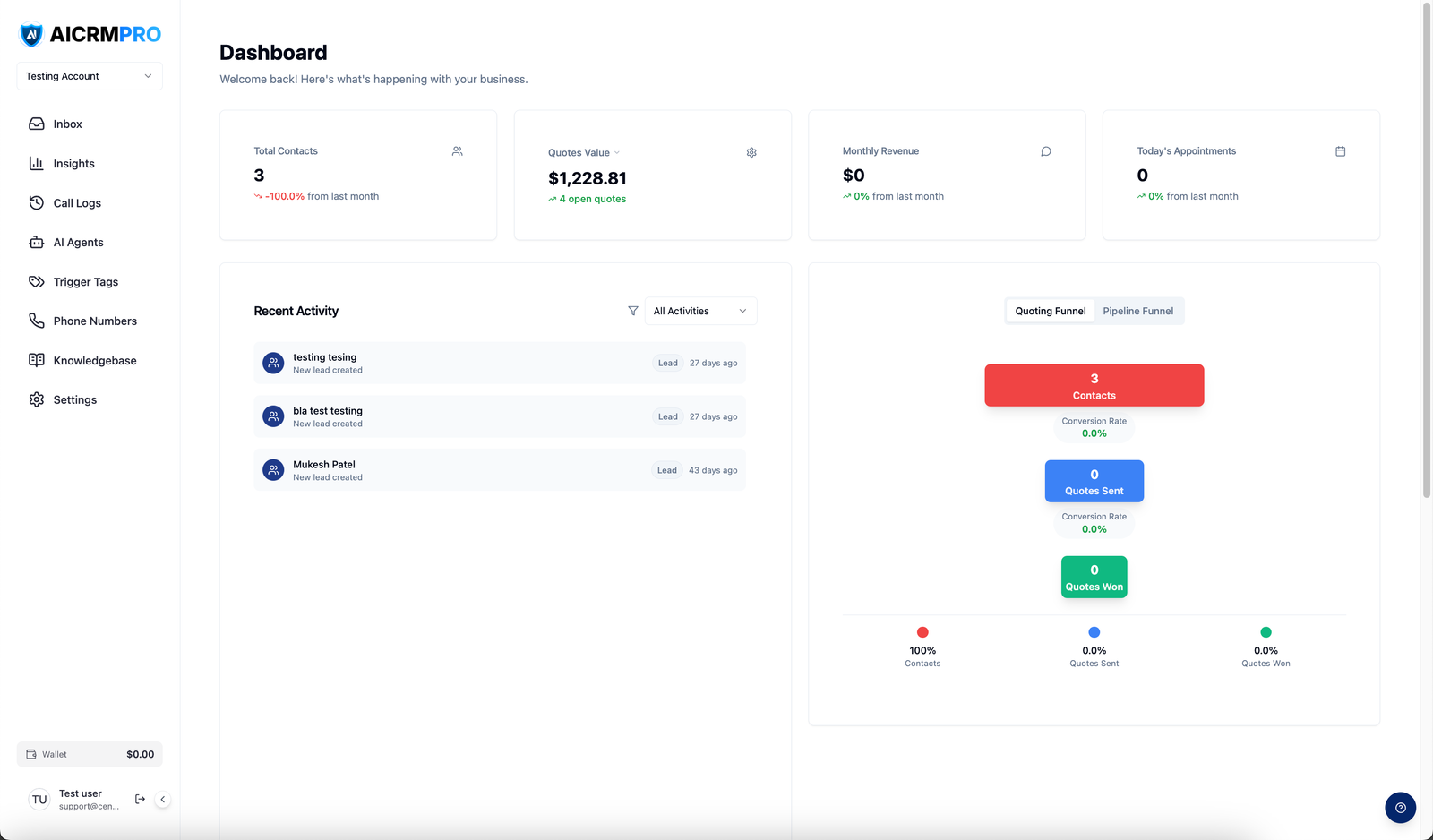Click the Inbox tray icon
1433x840 pixels.
click(x=37, y=124)
